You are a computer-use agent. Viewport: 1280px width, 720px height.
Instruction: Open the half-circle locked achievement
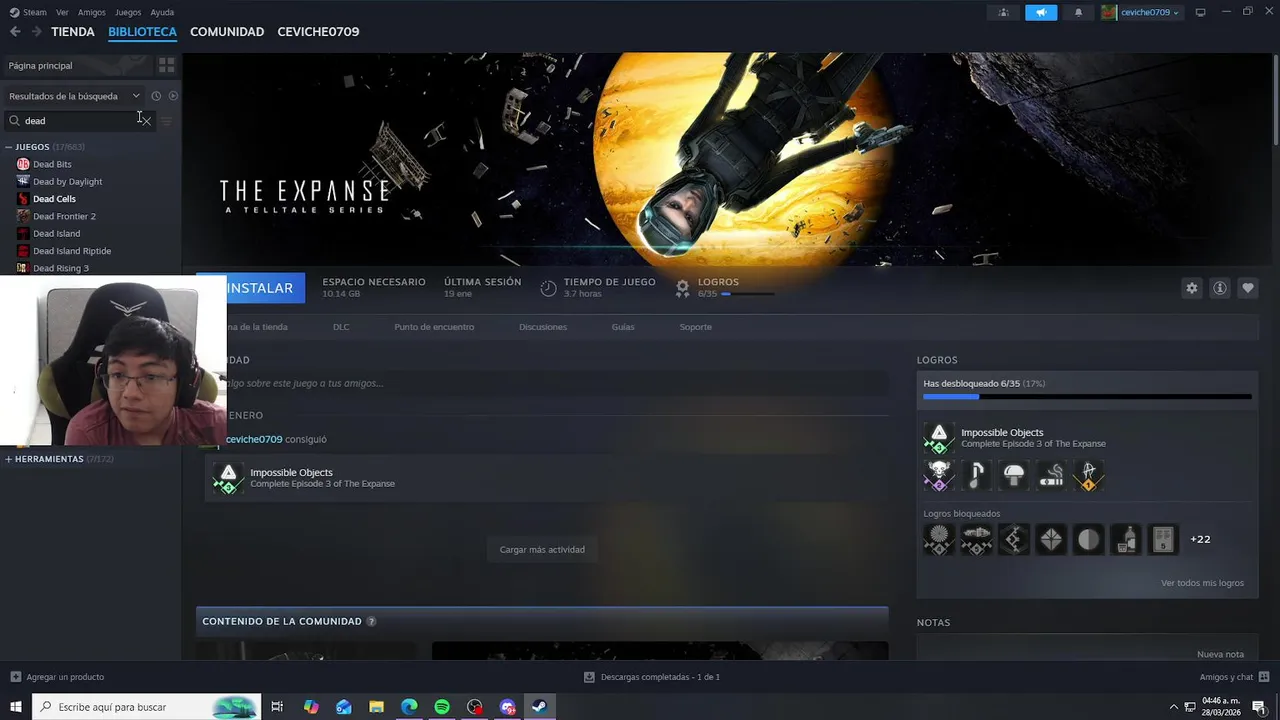point(1088,540)
